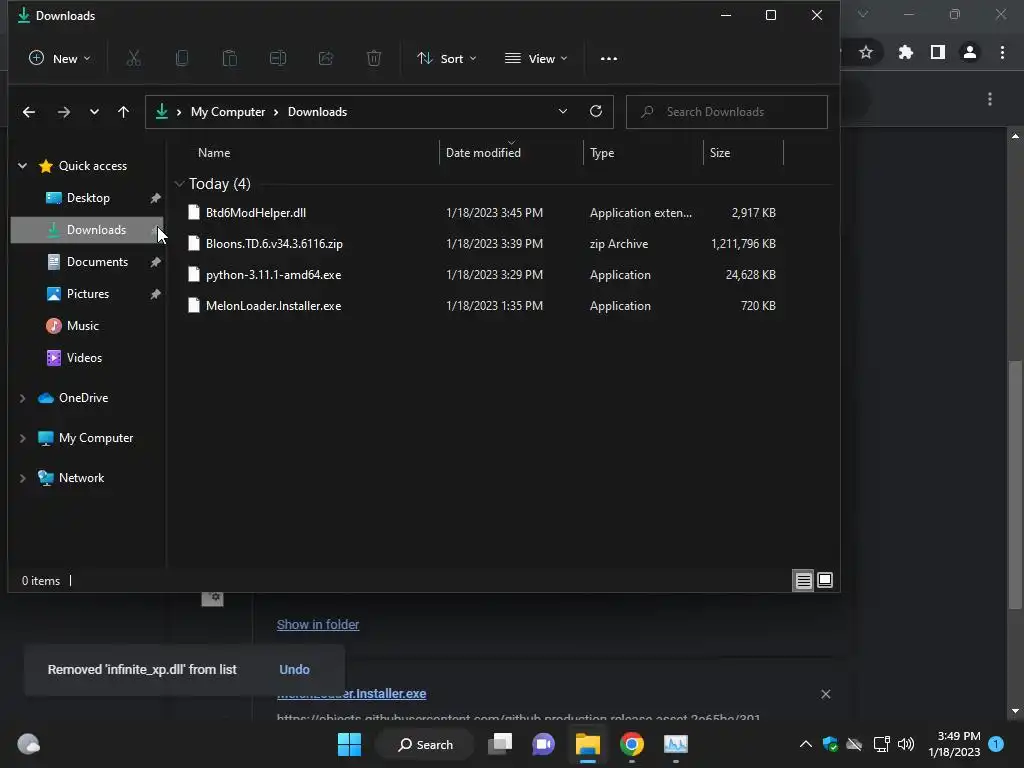Select the Bloons.TD.6.v34.3.6116.zip file

point(274,244)
